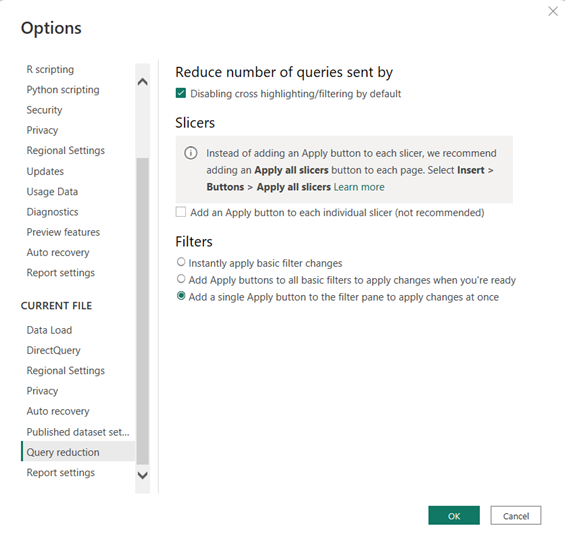
Task: Open the Diagnostics section
Action: coord(52,212)
